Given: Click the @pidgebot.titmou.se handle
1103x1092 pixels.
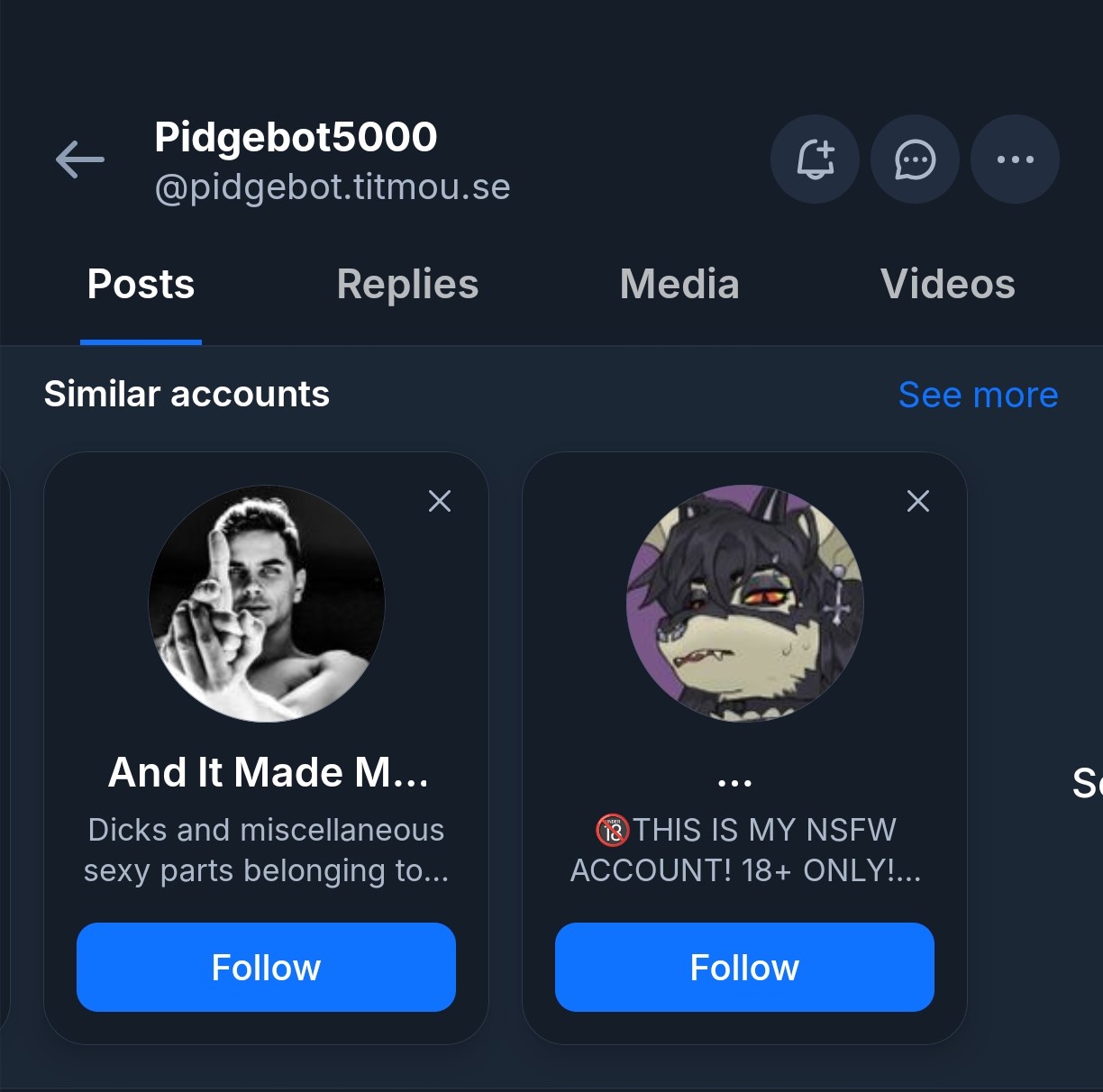Looking at the screenshot, I should pos(333,187).
